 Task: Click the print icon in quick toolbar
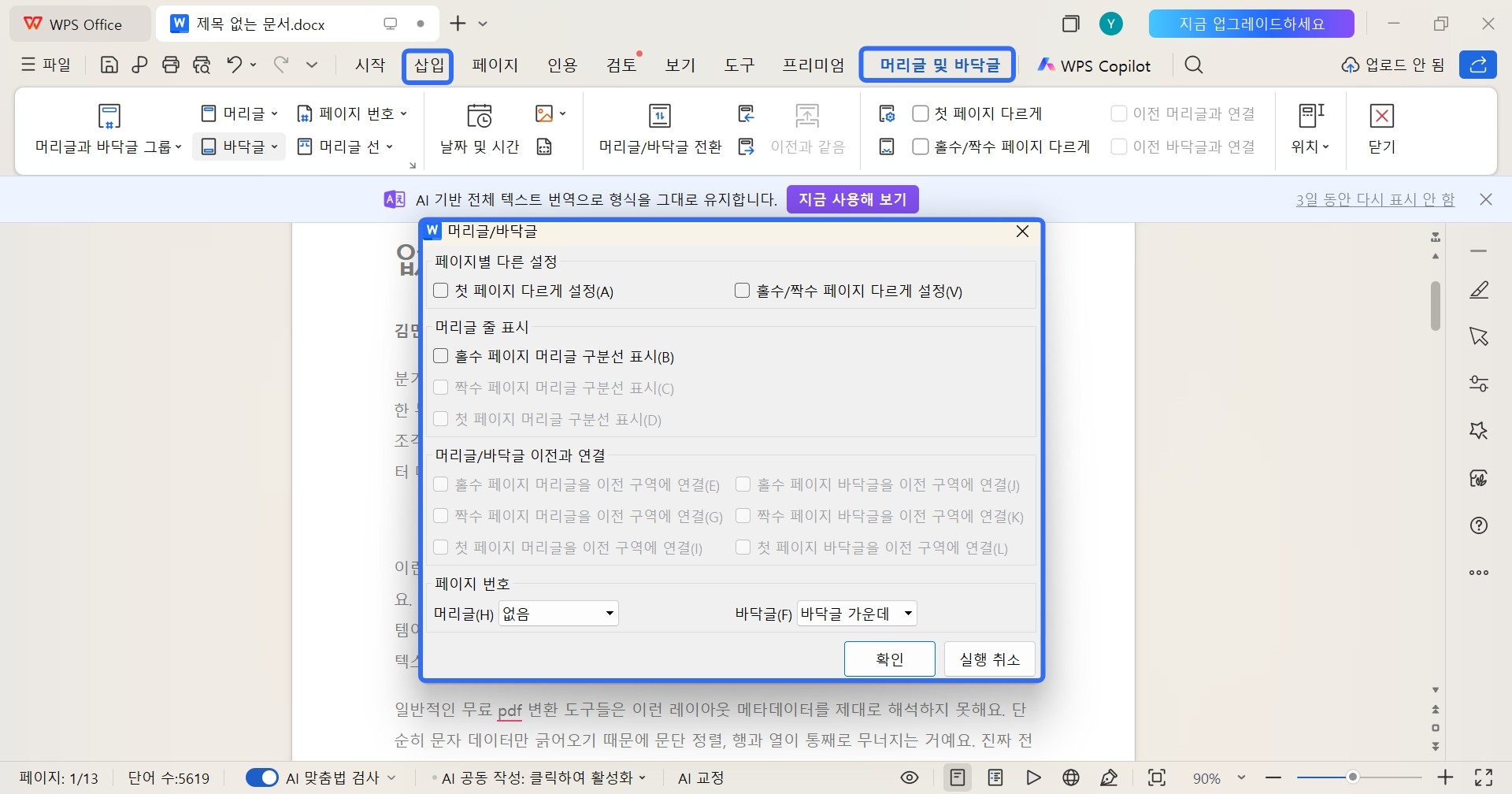[x=171, y=65]
